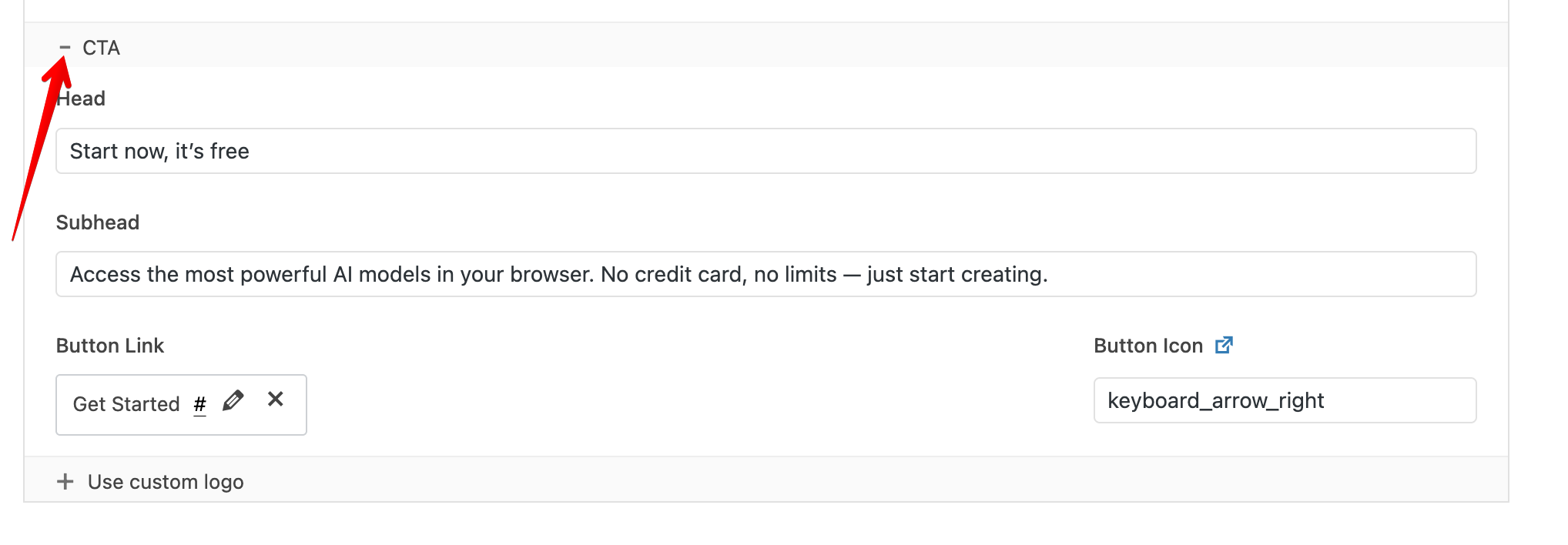Click the CTA section title
The width and height of the screenshot is (1568, 545).
pyautogui.click(x=101, y=48)
